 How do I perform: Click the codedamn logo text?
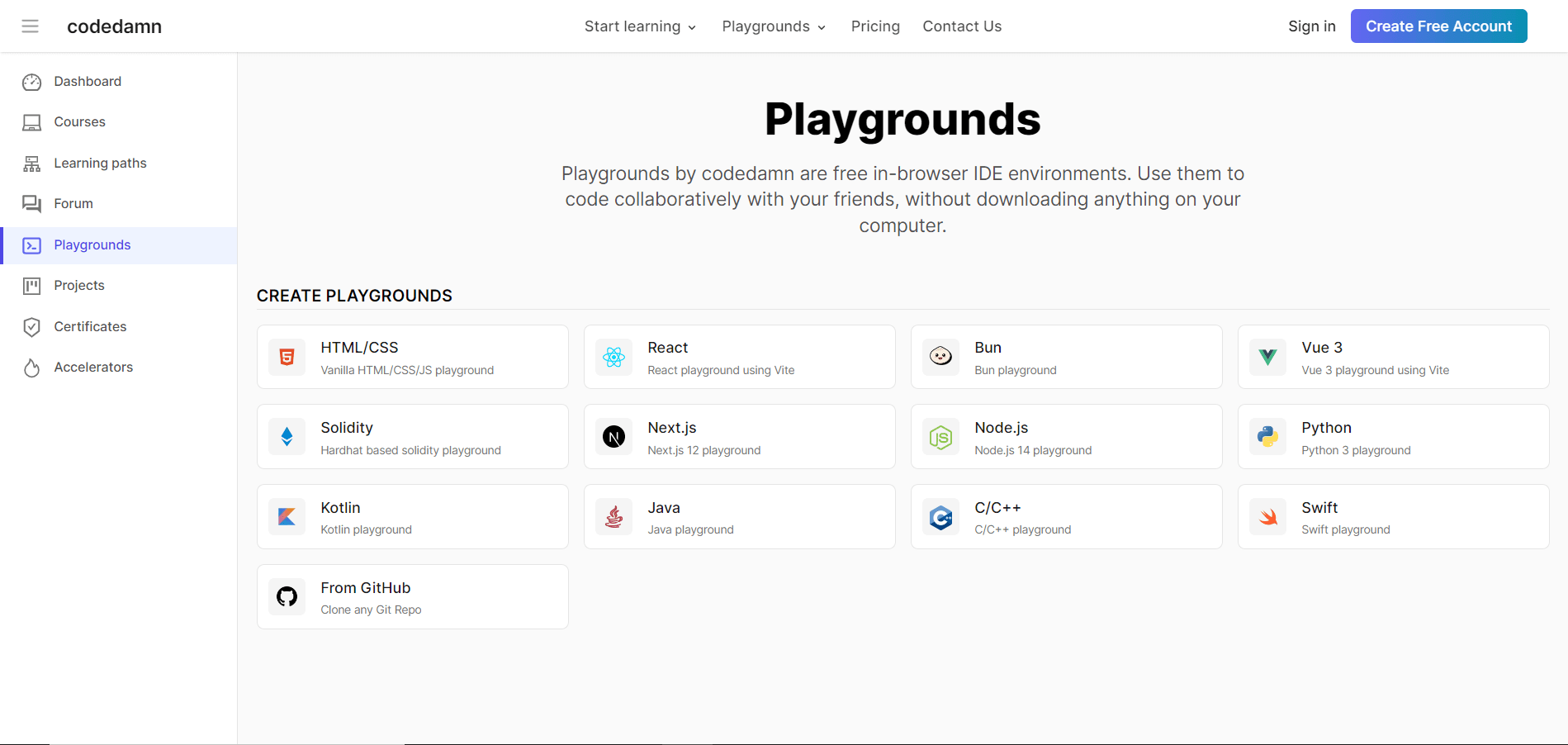(114, 26)
